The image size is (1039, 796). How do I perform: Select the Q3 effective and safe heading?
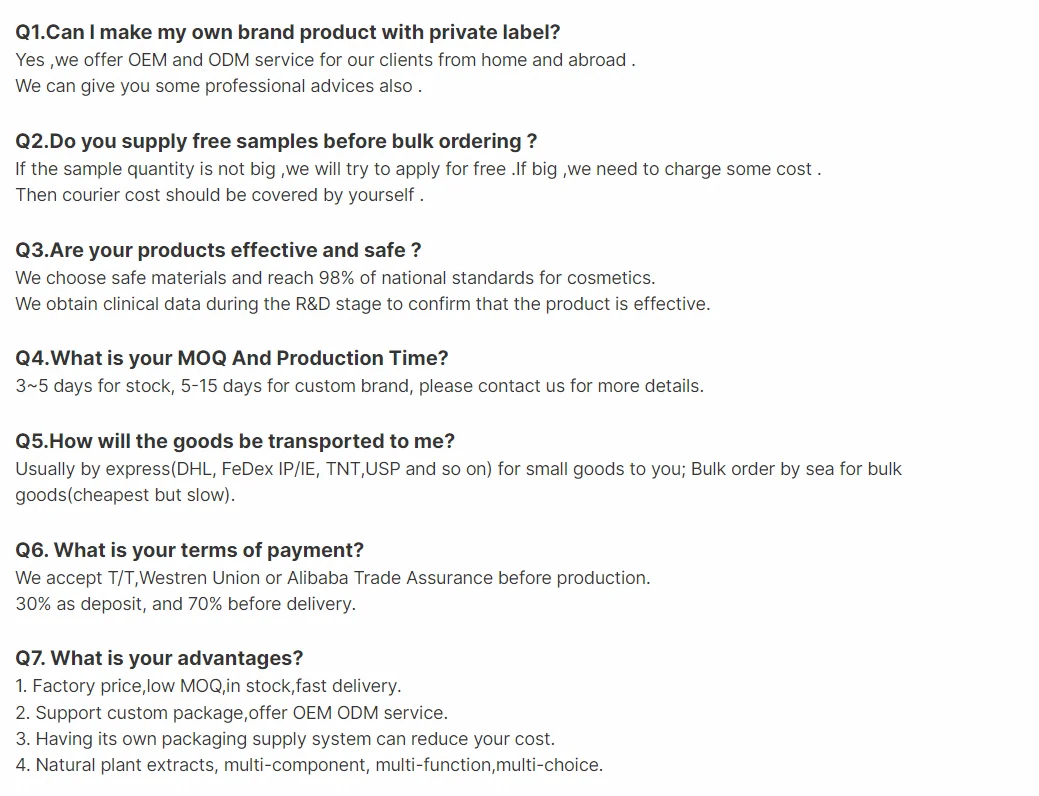218,250
